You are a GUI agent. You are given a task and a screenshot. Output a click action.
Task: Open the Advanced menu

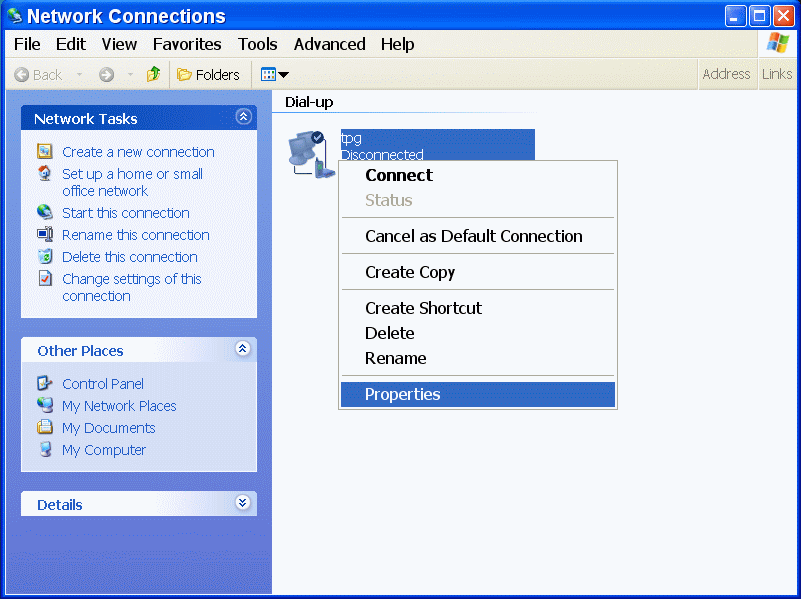pos(329,44)
